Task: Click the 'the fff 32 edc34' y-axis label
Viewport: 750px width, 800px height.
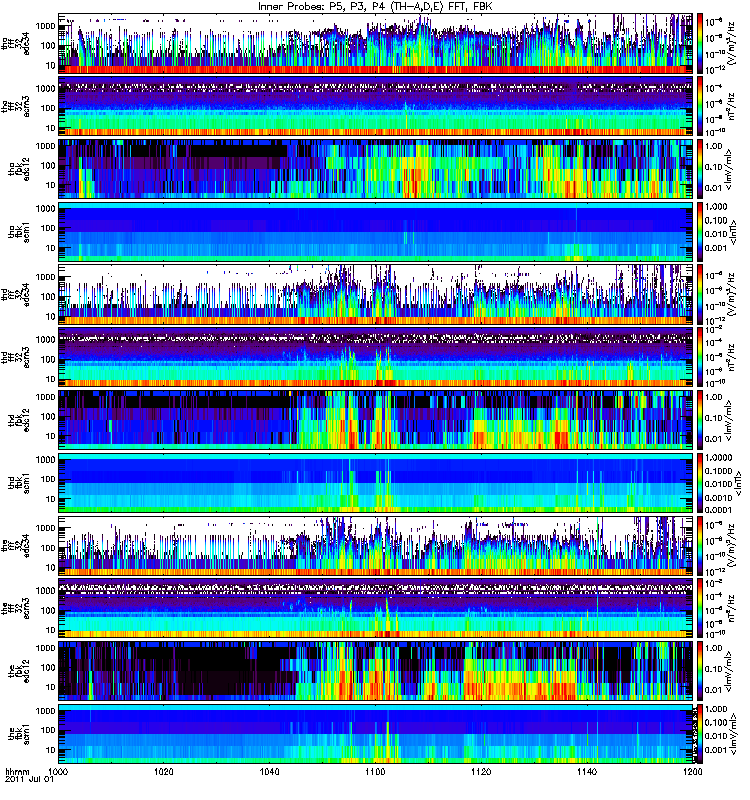Action: pyautogui.click(x=16, y=546)
